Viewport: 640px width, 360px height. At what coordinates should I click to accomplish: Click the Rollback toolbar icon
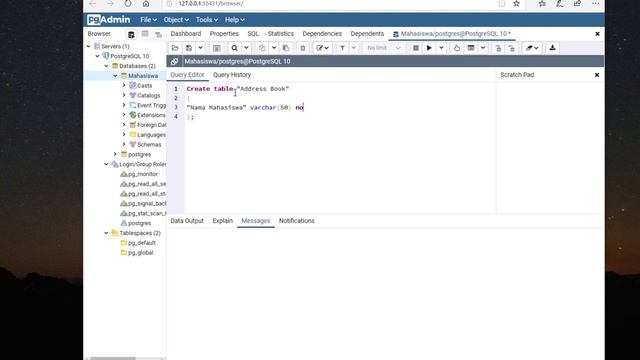pyautogui.click(x=512, y=48)
